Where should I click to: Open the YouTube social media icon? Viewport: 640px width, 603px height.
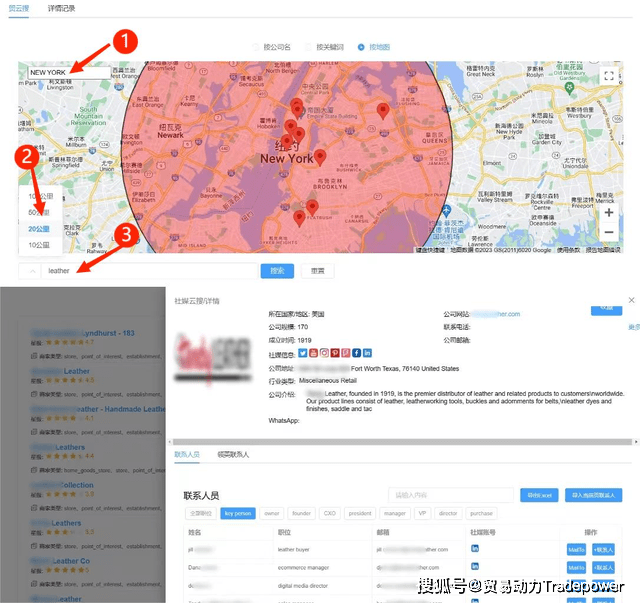point(313,353)
